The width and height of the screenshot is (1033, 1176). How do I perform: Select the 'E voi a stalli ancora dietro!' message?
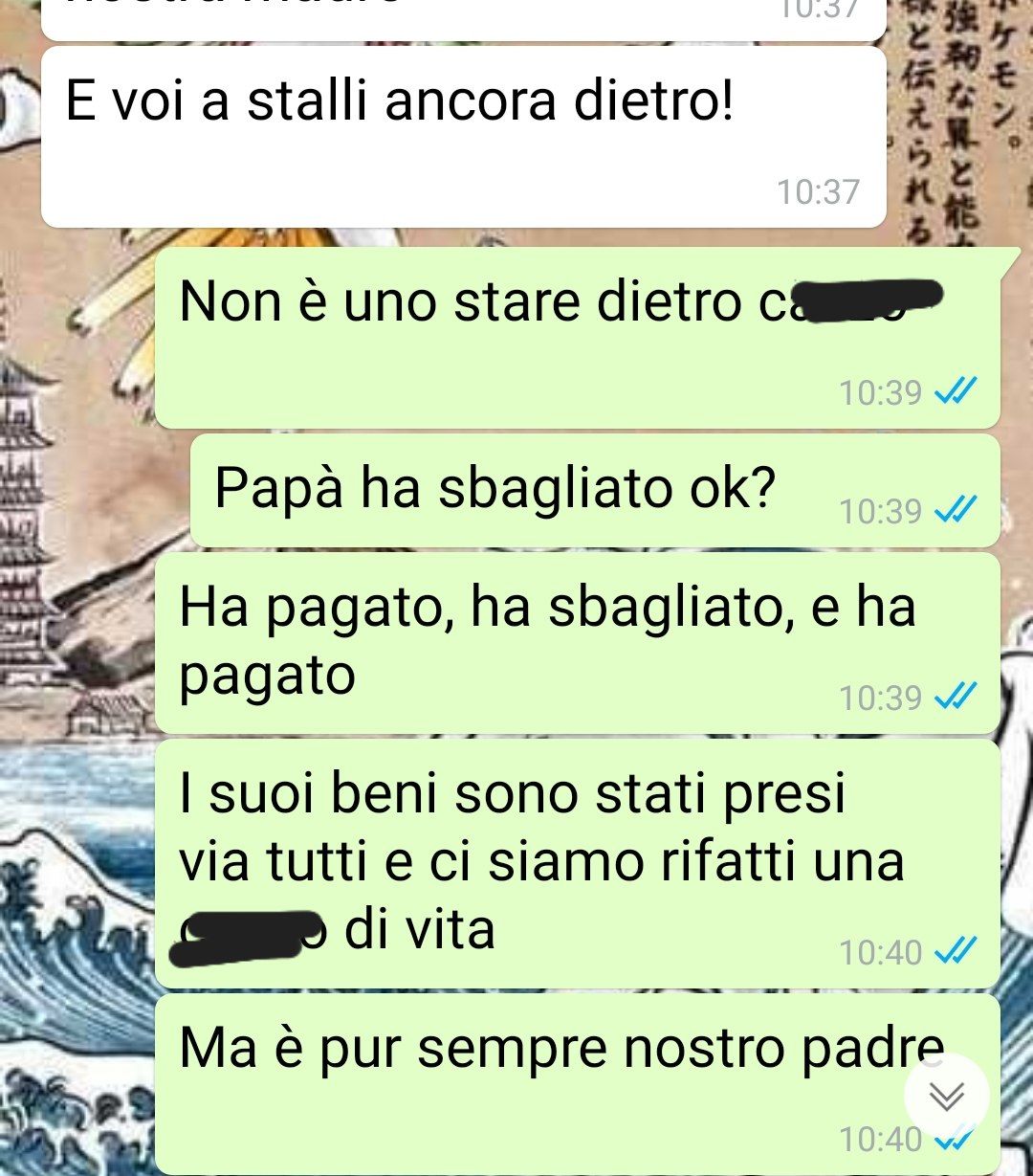[x=464, y=137]
